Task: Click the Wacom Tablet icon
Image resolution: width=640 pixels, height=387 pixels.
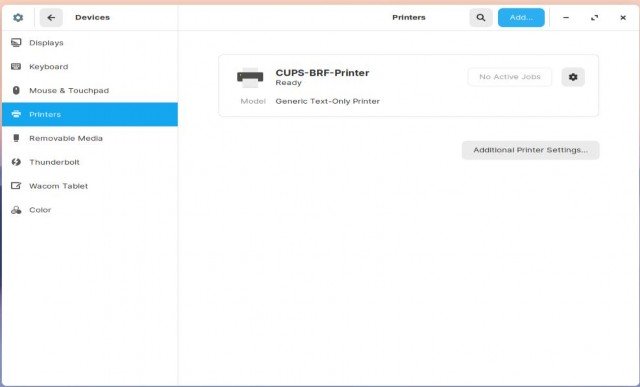Action: (x=16, y=186)
